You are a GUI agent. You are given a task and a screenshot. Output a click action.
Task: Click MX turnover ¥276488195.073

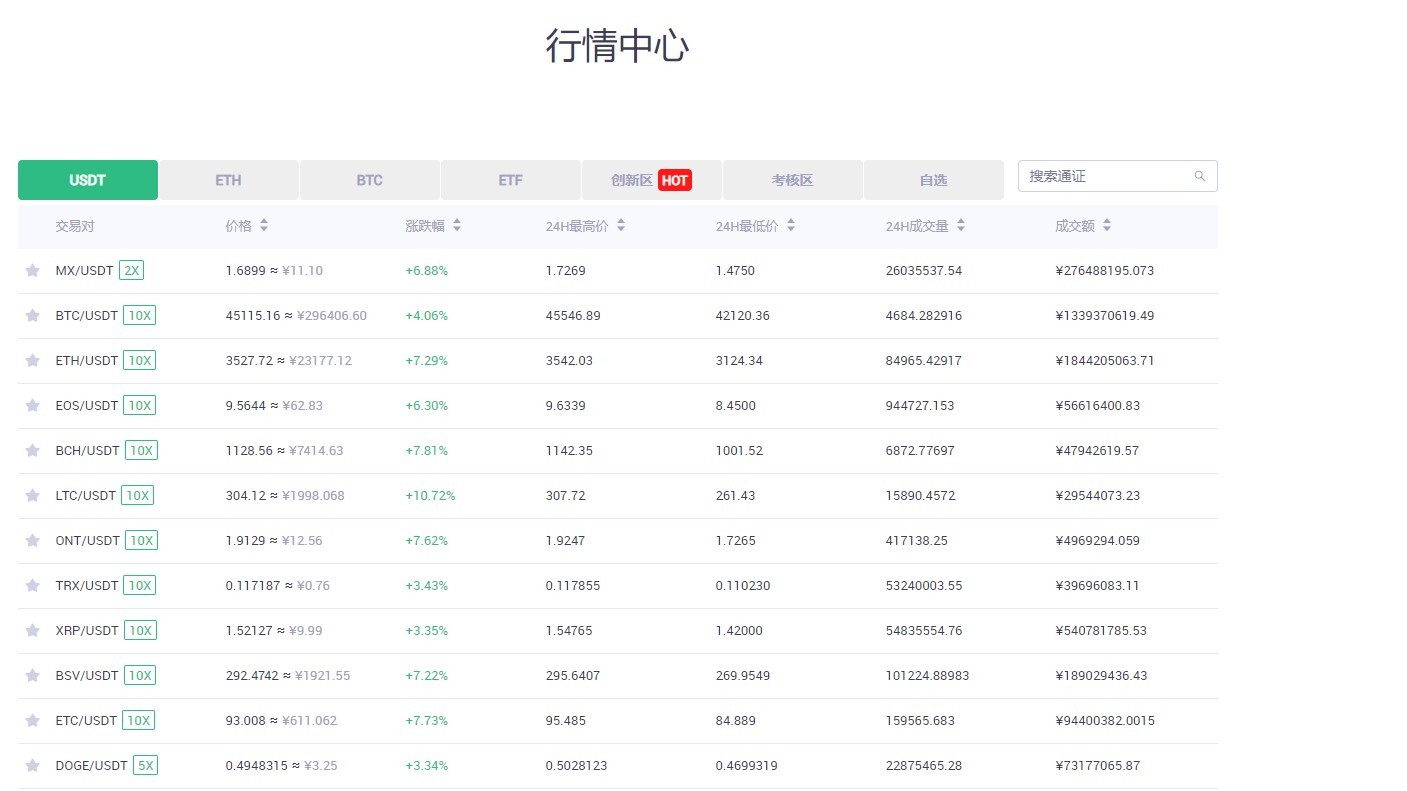1105,270
